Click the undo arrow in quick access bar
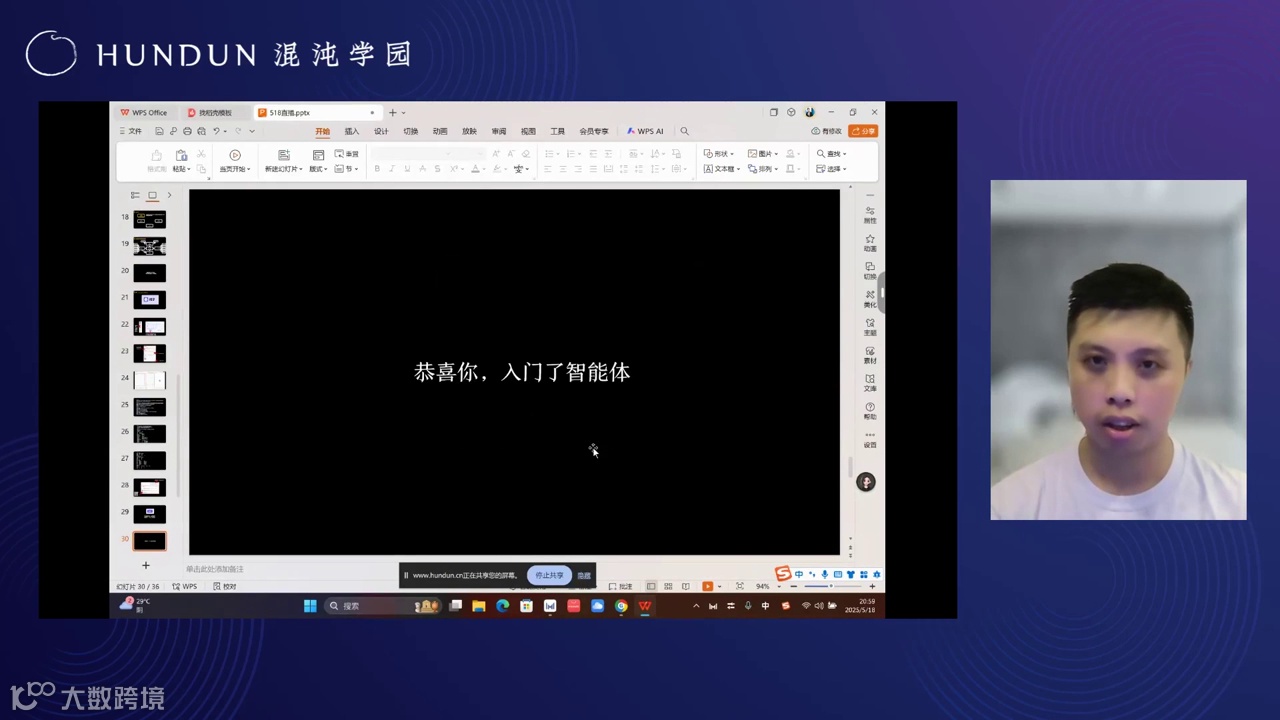This screenshot has height=720, width=1280. click(x=216, y=131)
